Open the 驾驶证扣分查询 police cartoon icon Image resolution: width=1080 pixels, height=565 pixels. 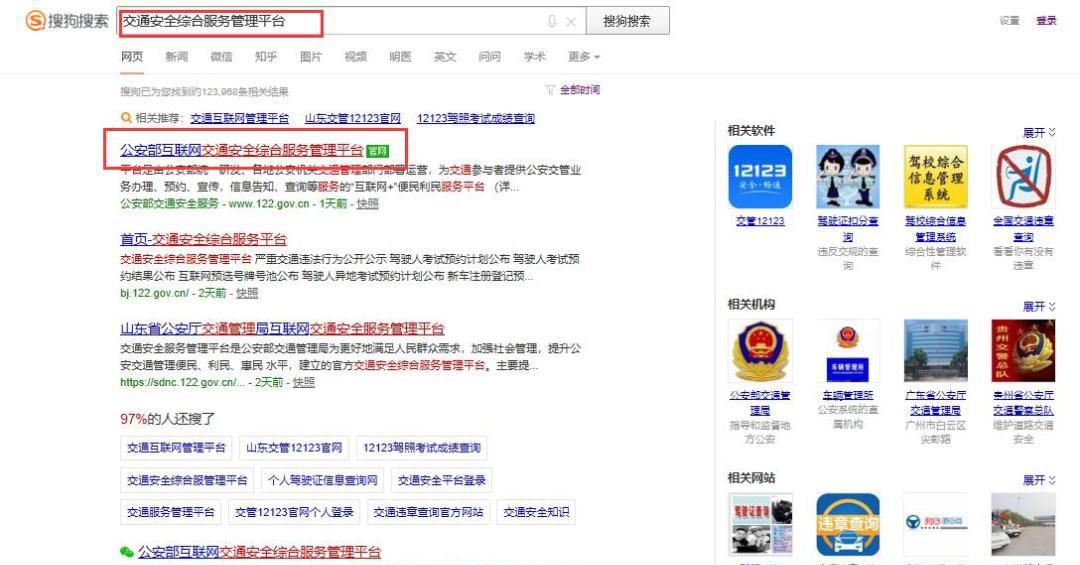pos(847,176)
